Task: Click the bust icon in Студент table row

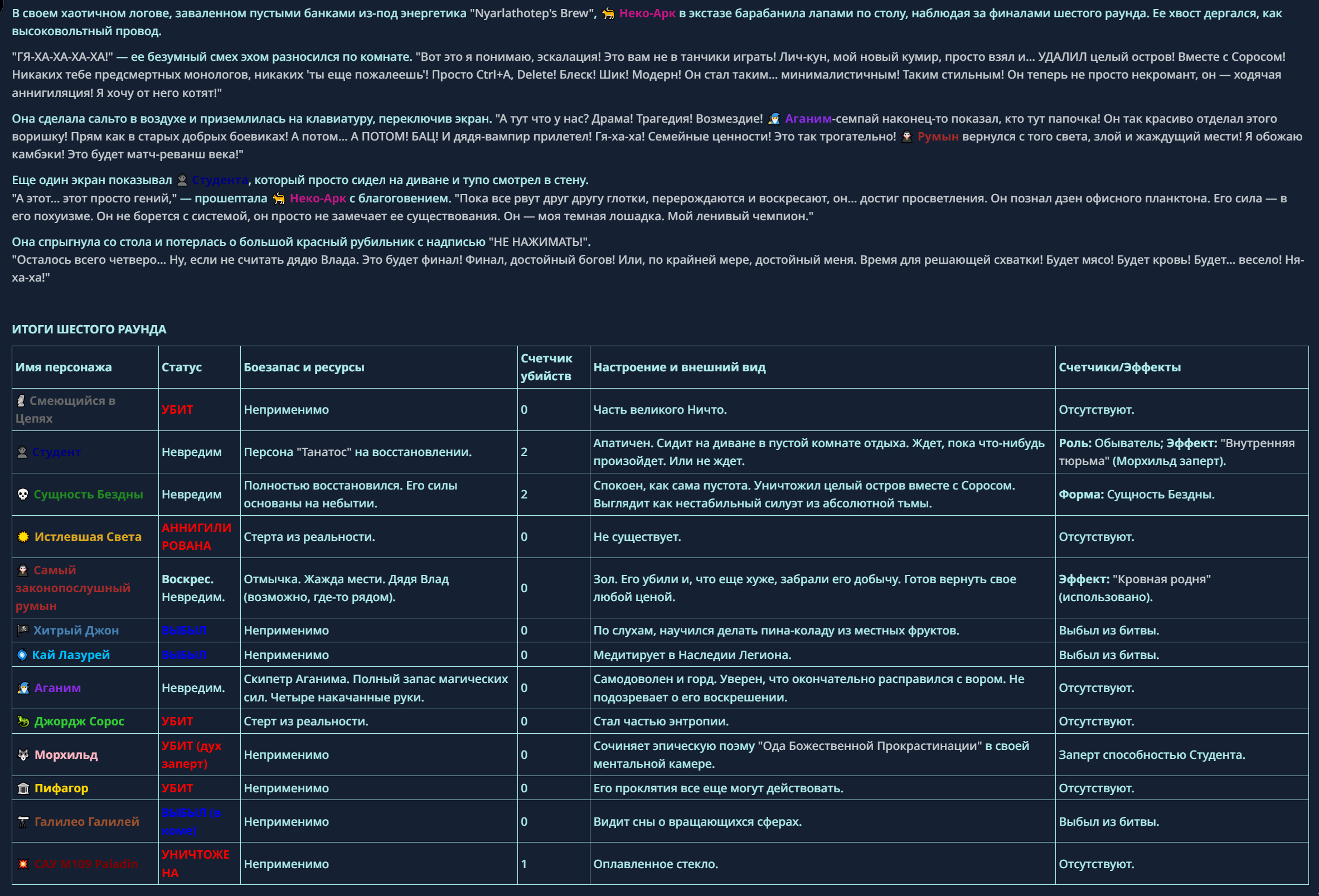Action: coord(22,452)
